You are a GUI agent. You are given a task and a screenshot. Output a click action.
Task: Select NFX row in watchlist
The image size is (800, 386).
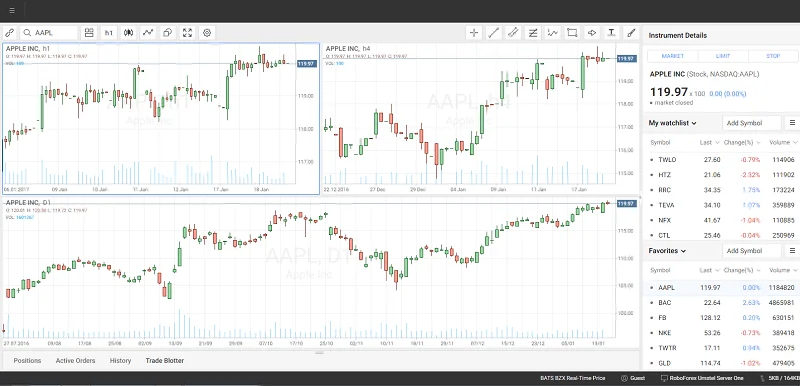coord(722,221)
